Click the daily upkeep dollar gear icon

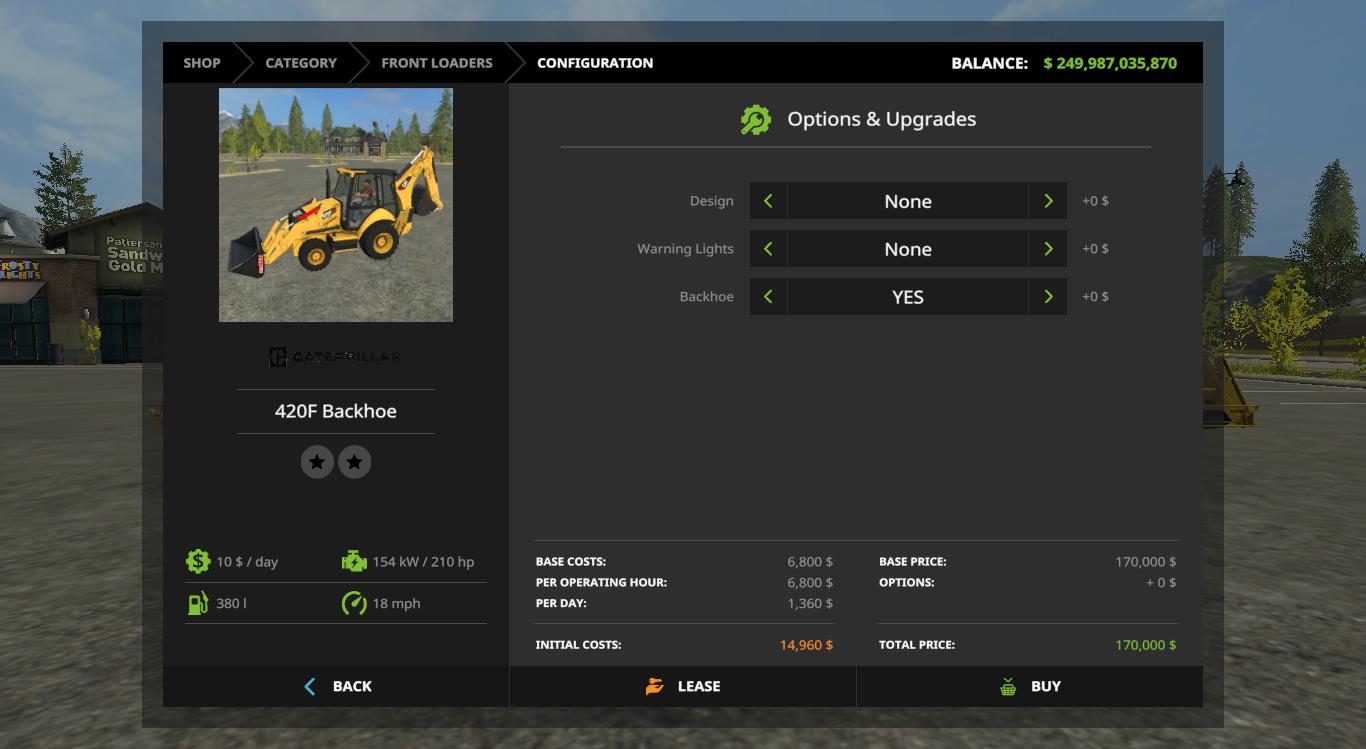pyautogui.click(x=198, y=561)
